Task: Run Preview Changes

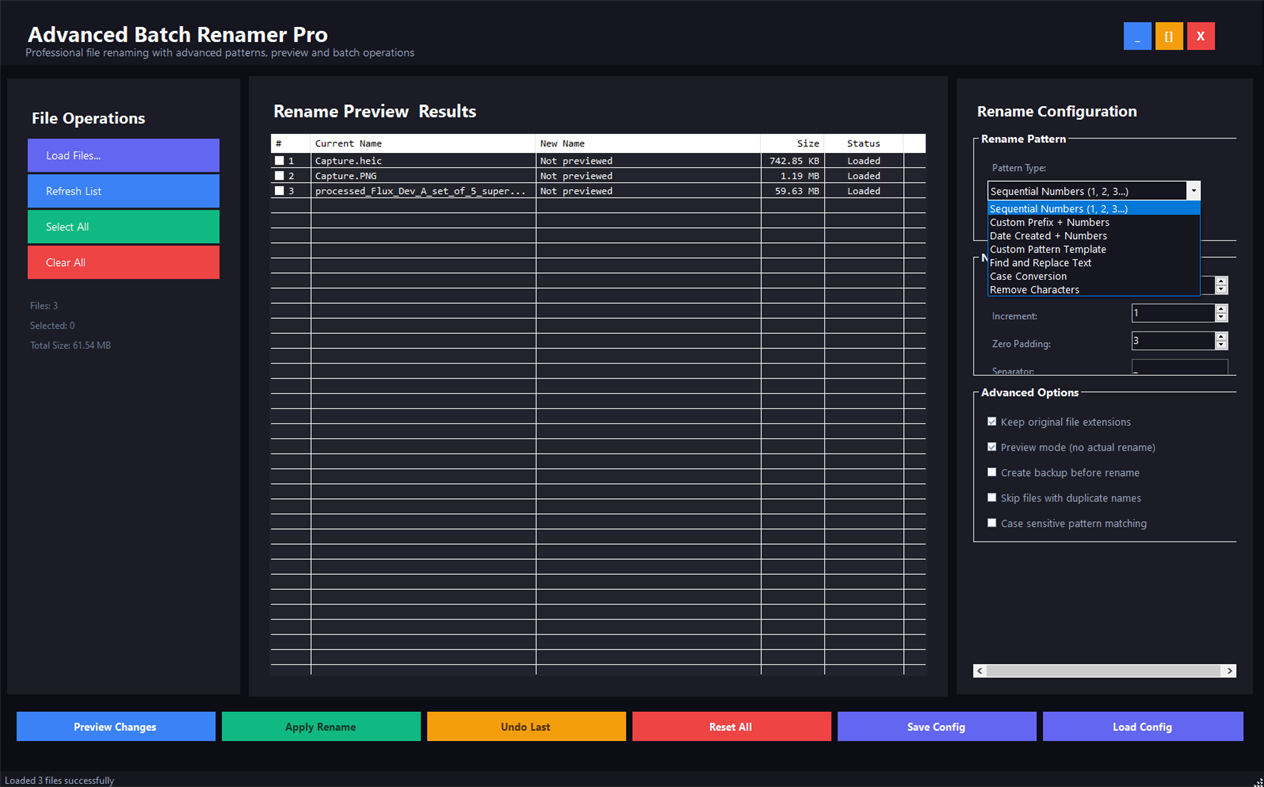Action: [115, 726]
